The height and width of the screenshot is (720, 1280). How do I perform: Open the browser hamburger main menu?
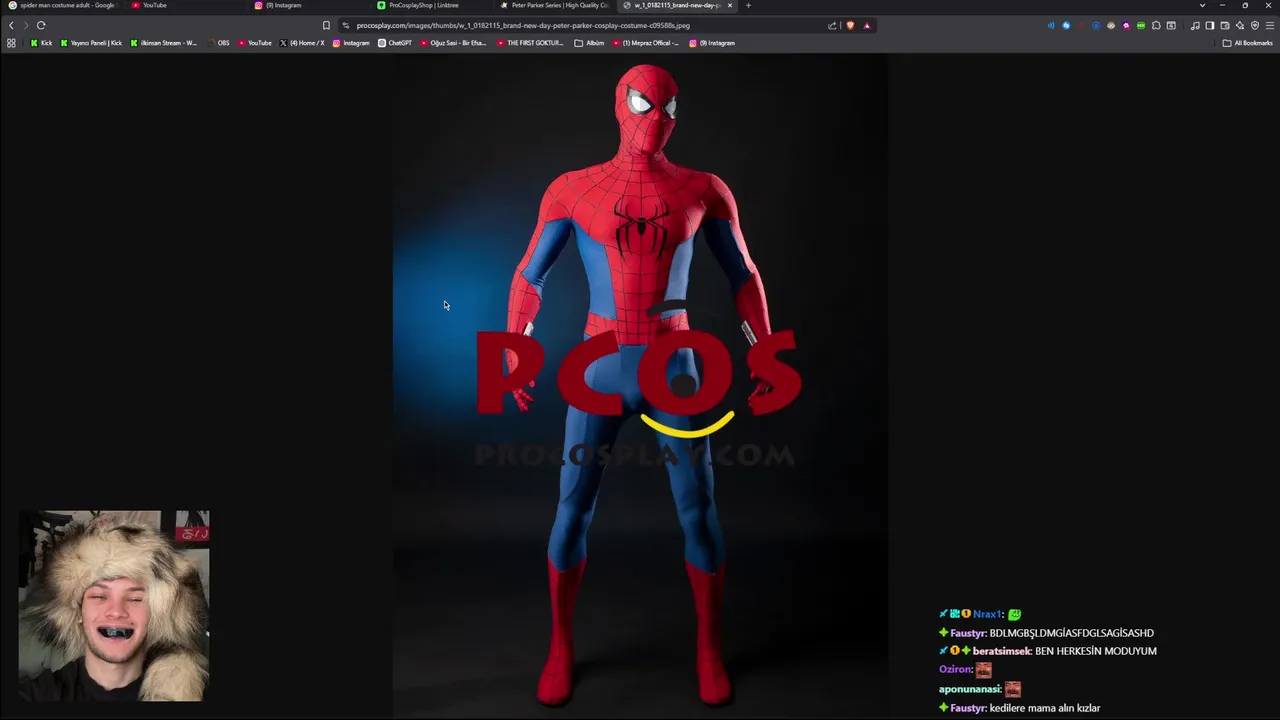point(1270,25)
